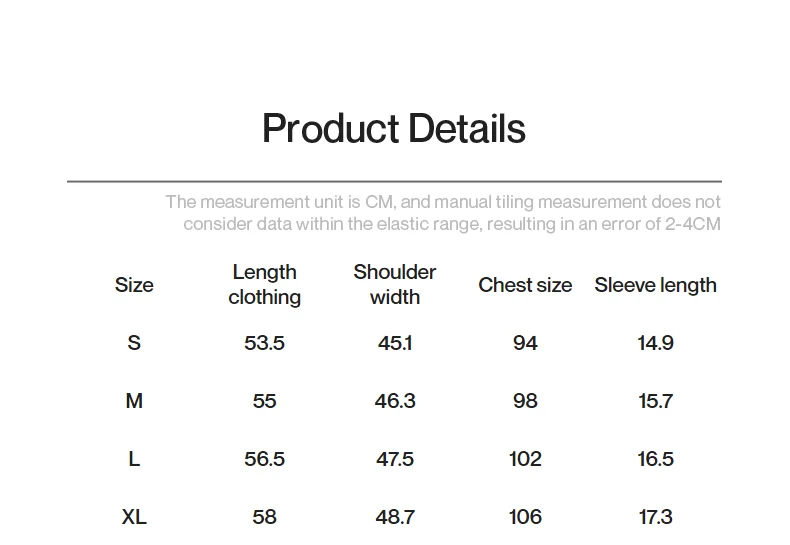
Task: Select the S size row label
Action: pos(134,343)
